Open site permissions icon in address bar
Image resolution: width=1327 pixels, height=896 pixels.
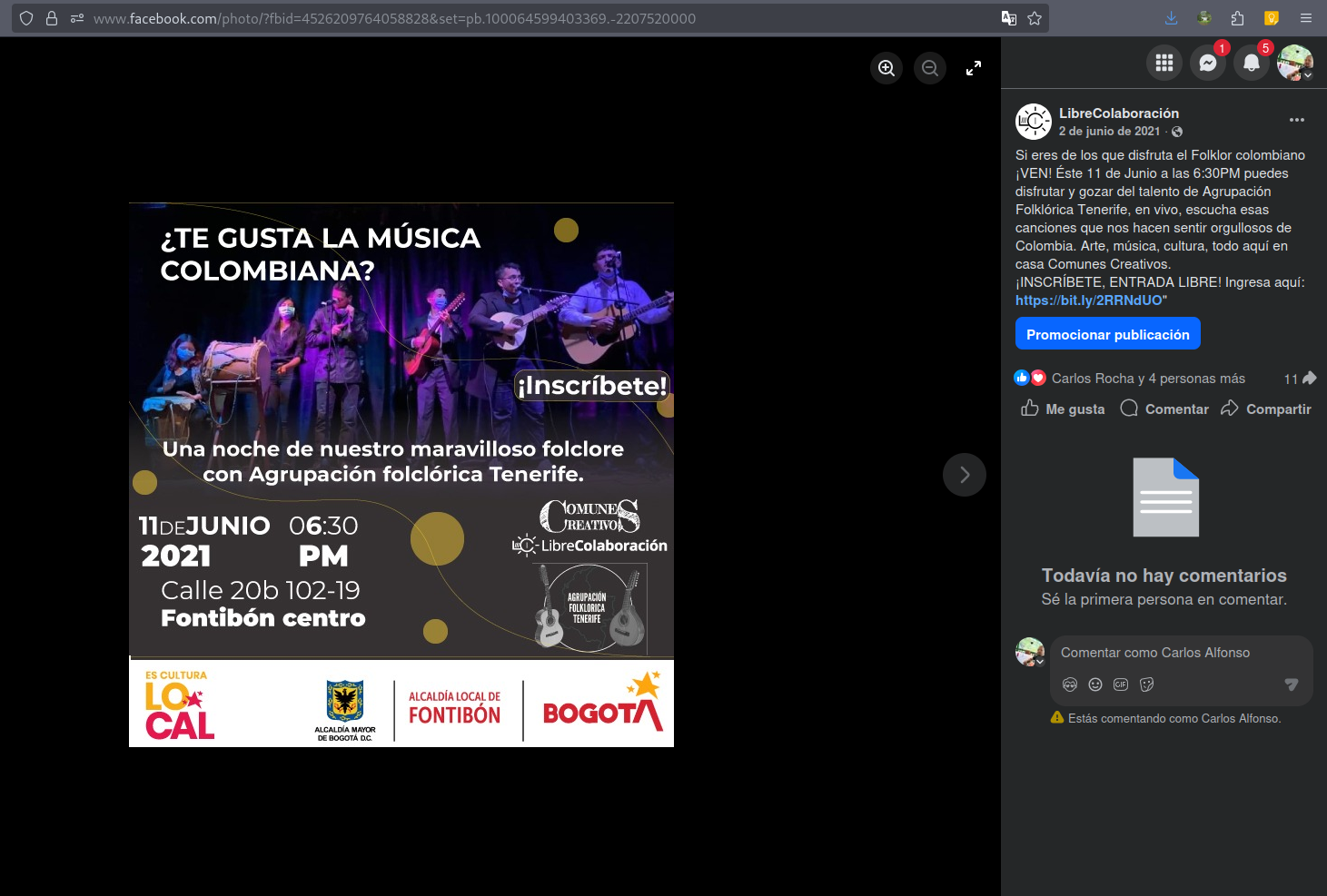pyautogui.click(x=77, y=18)
